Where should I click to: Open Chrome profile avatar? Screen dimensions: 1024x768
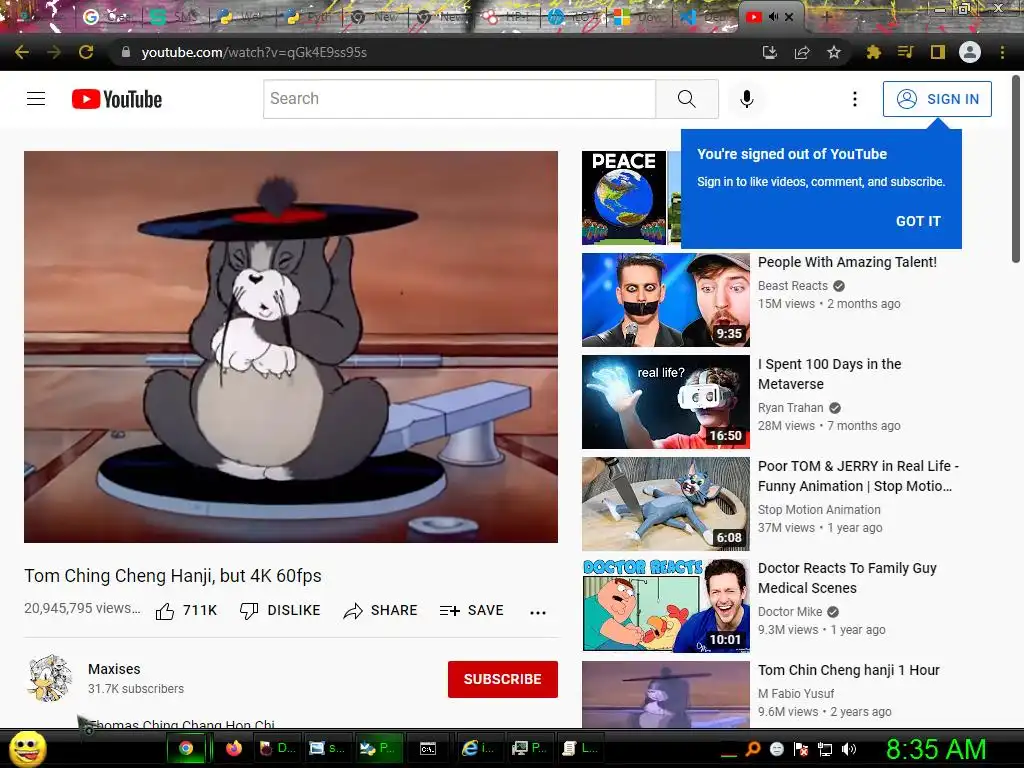coord(970,52)
